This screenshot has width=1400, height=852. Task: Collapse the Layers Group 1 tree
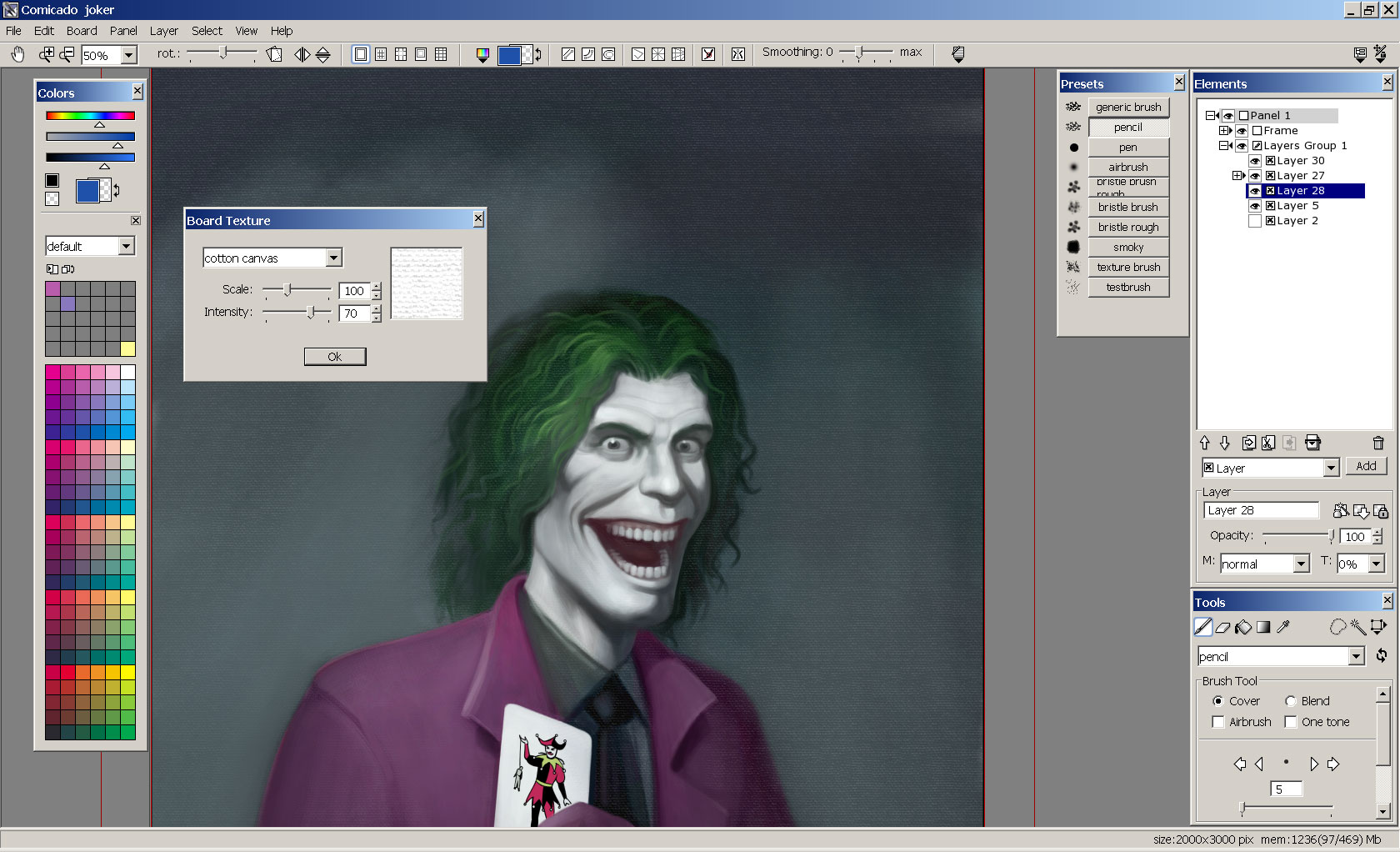click(1225, 145)
